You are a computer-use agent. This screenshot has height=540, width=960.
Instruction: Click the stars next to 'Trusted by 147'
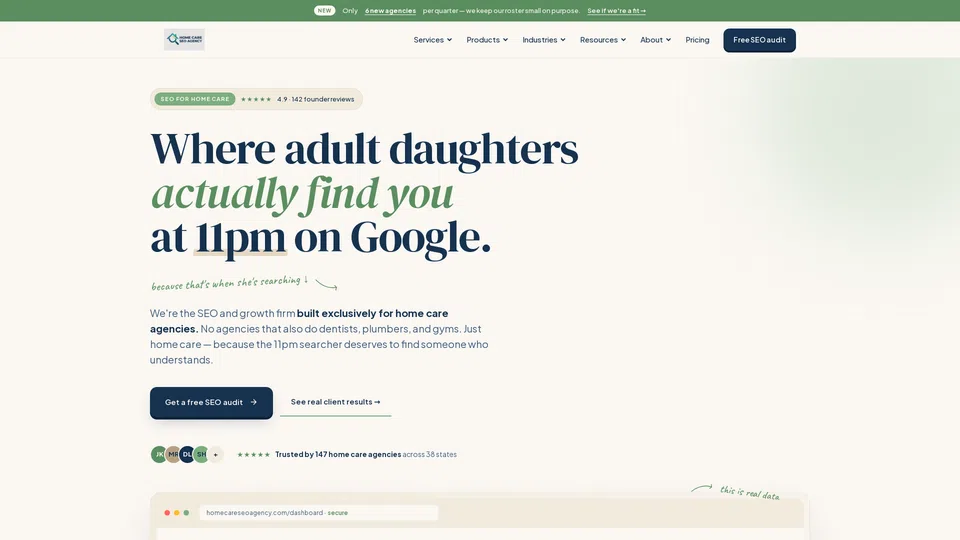[253, 454]
